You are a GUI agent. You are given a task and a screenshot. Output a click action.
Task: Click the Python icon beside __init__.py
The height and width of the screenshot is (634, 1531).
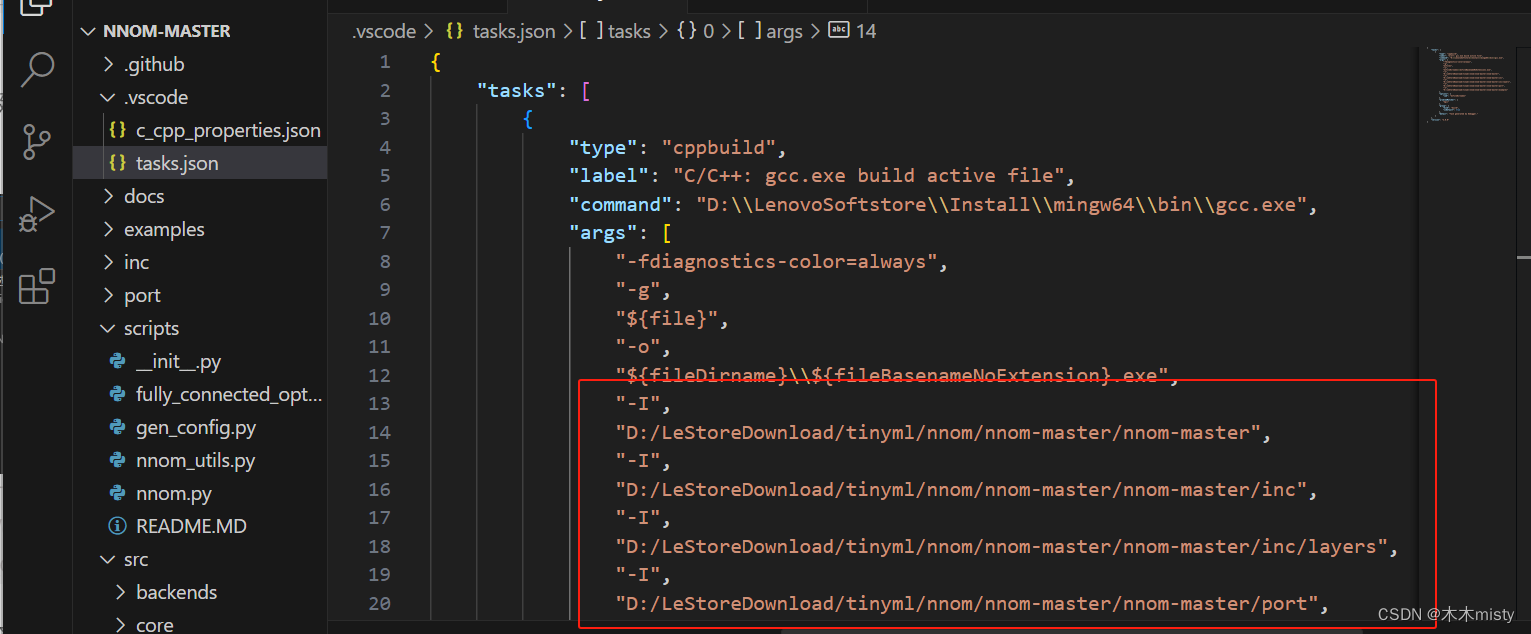(117, 361)
